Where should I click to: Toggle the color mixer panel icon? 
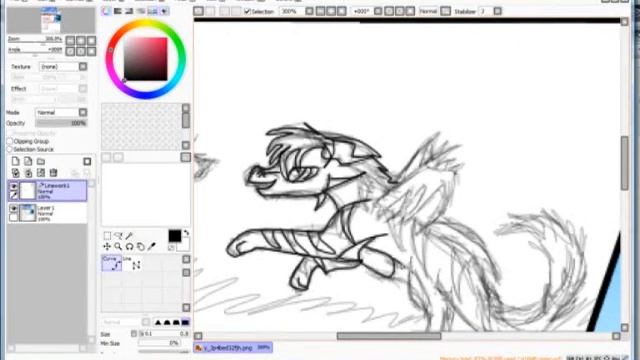click(x=141, y=11)
